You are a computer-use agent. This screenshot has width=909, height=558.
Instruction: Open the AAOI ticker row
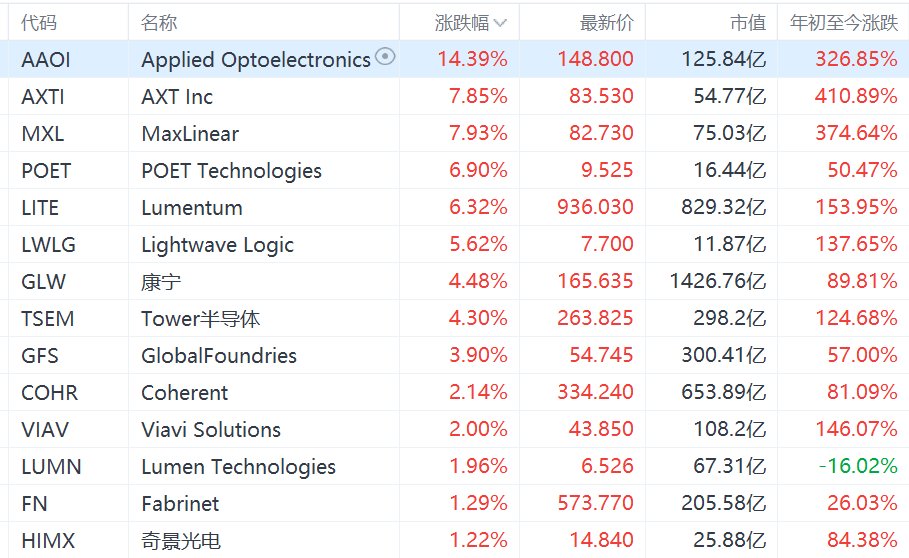(x=454, y=59)
